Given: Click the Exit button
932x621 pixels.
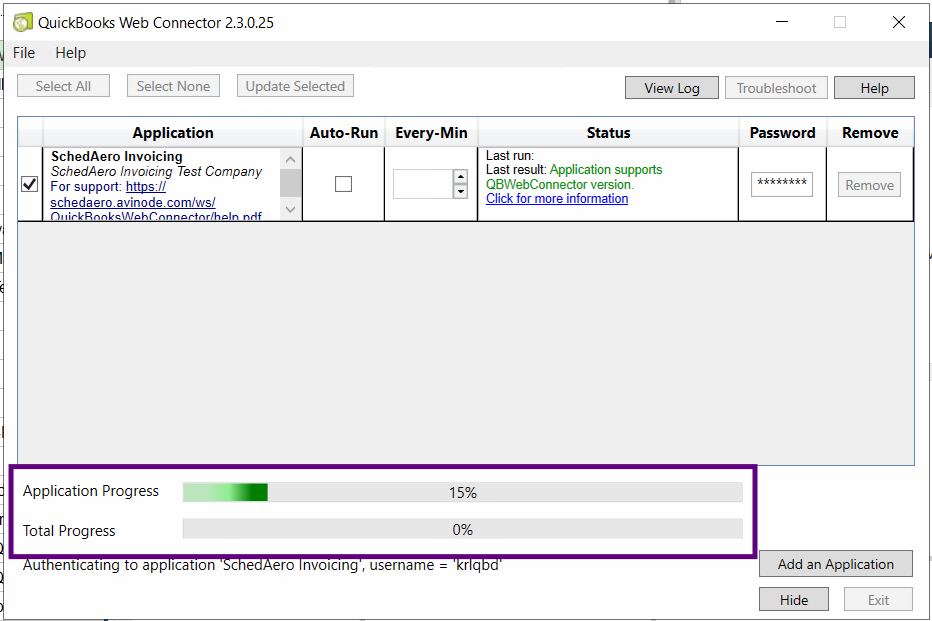Looking at the screenshot, I should [878, 600].
